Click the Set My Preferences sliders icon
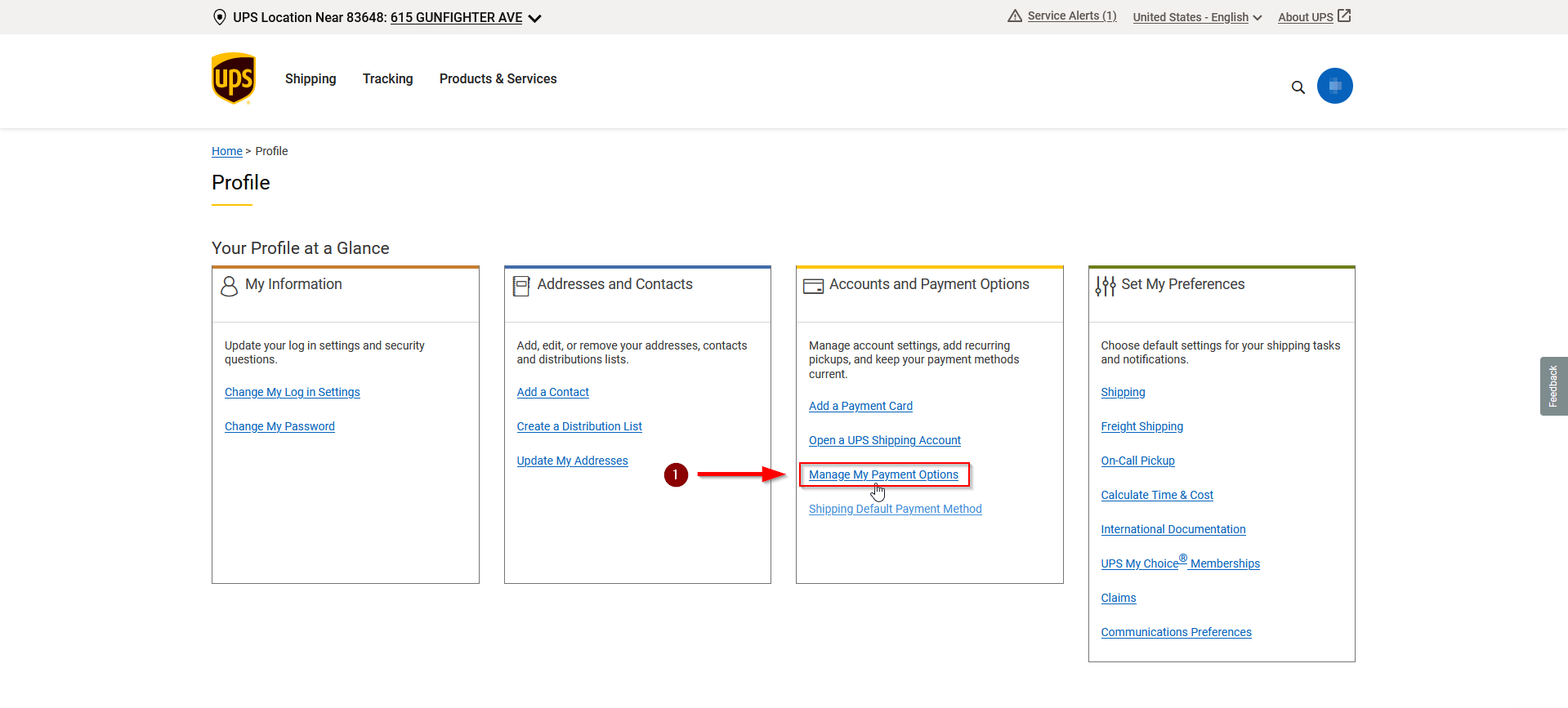This screenshot has height=708, width=1568. [x=1106, y=285]
